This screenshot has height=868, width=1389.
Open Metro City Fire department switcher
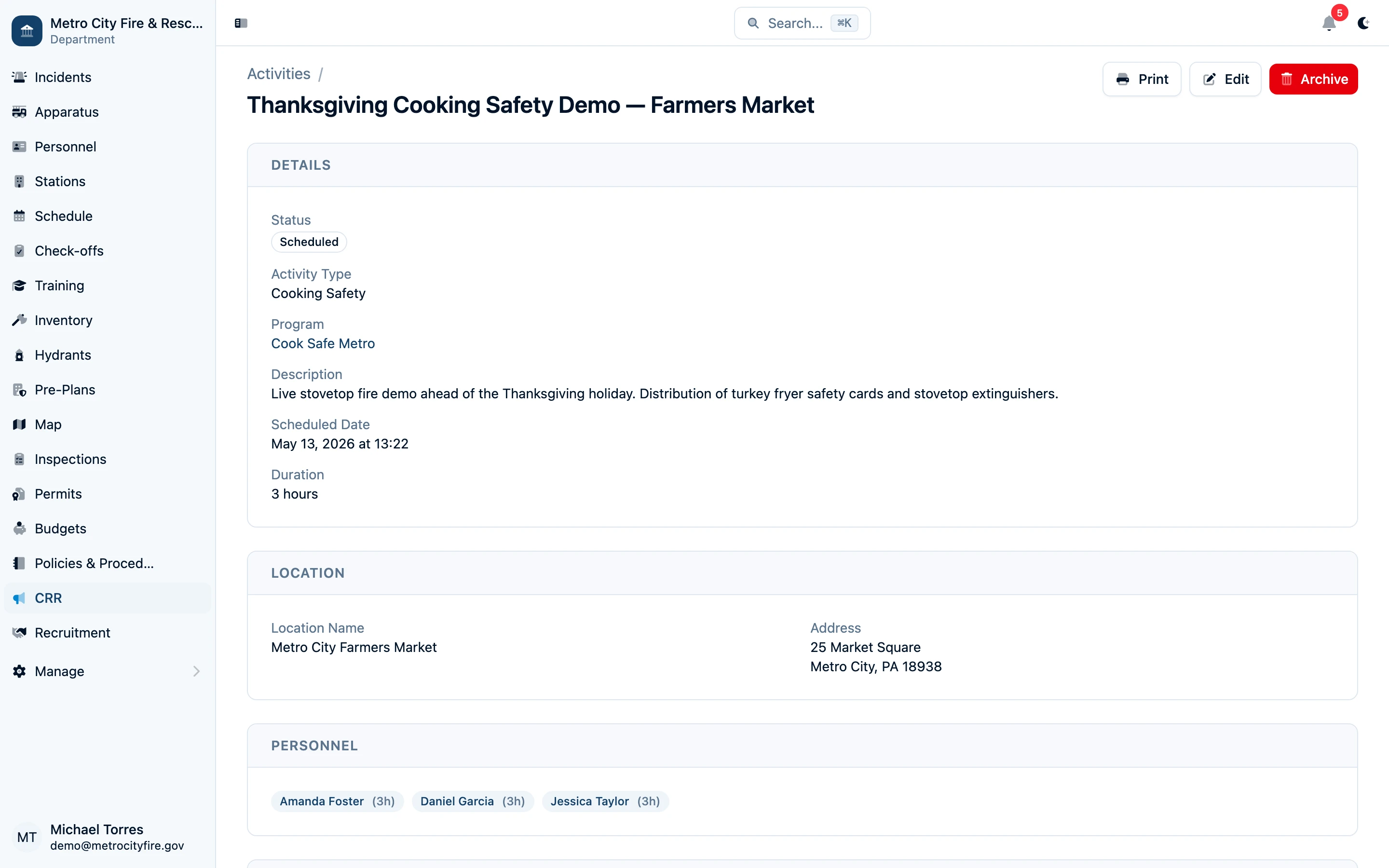(126, 31)
